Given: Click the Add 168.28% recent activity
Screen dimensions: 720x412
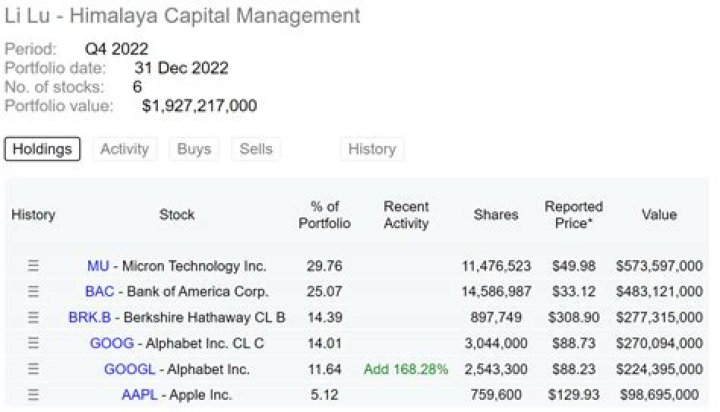Looking at the screenshot, I should click(x=406, y=369).
